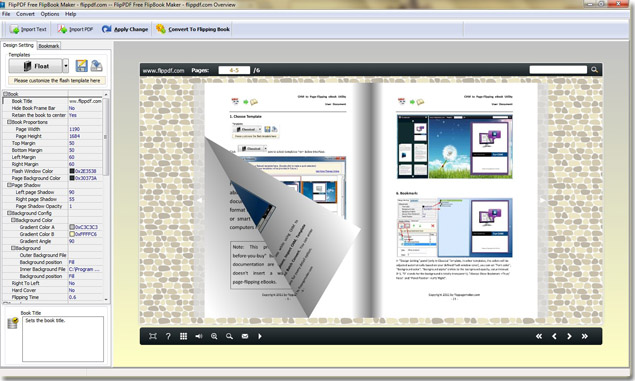Image resolution: width=635 pixels, height=381 pixels.
Task: Share by email envelope icon
Action: pyautogui.click(x=245, y=336)
